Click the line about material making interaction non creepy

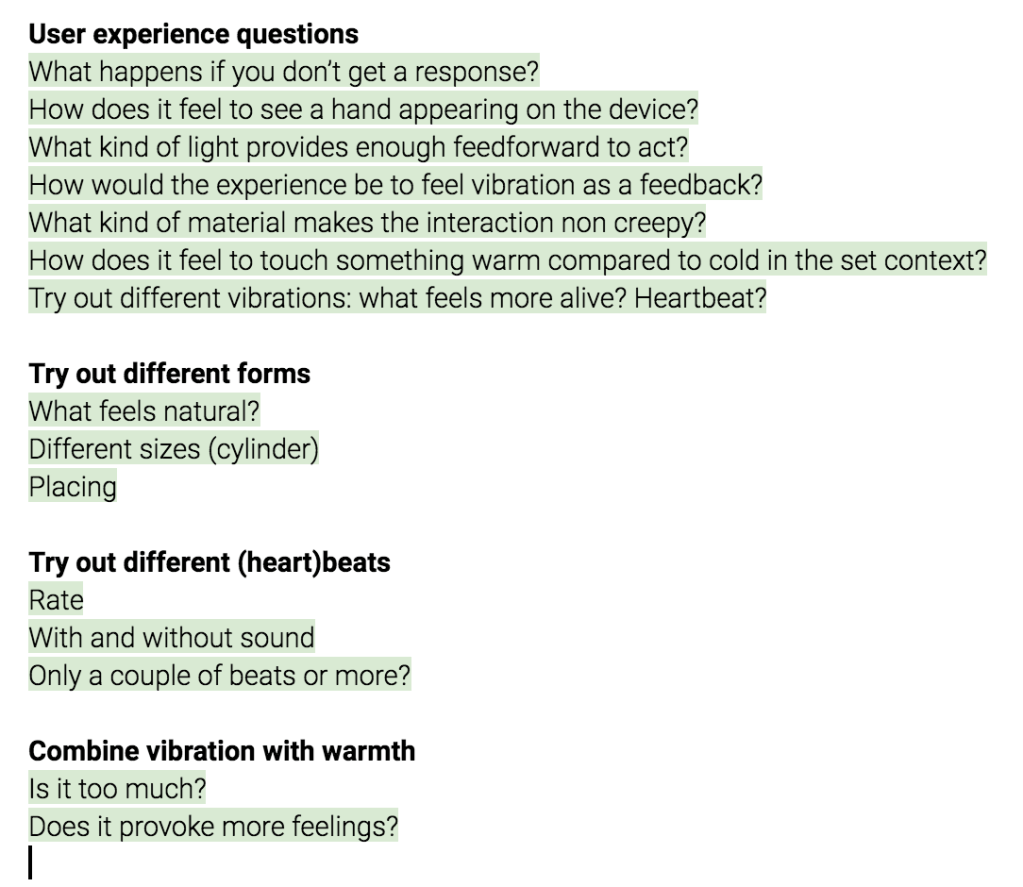click(367, 223)
